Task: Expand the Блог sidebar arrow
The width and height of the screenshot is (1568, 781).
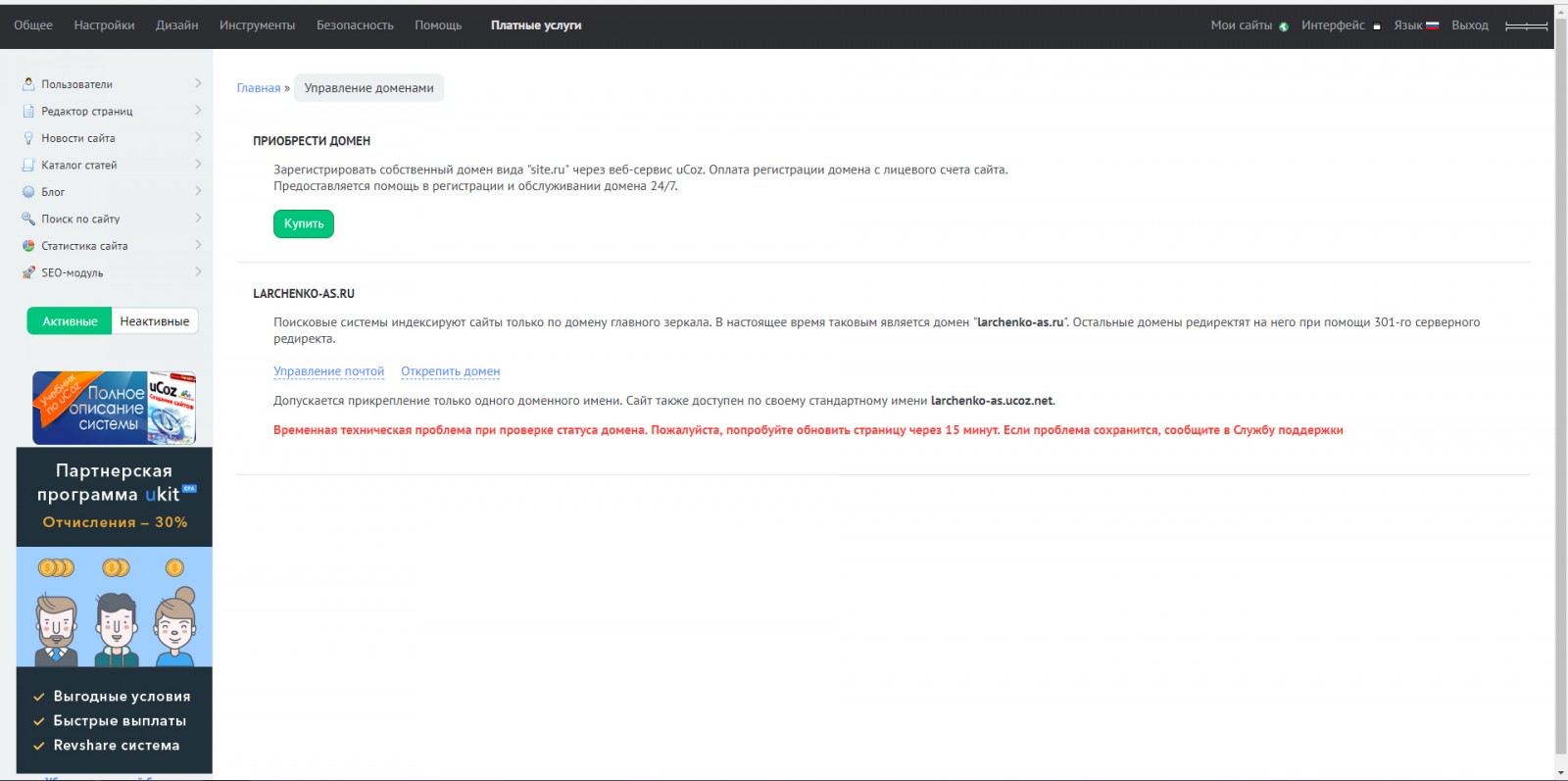Action: (198, 191)
